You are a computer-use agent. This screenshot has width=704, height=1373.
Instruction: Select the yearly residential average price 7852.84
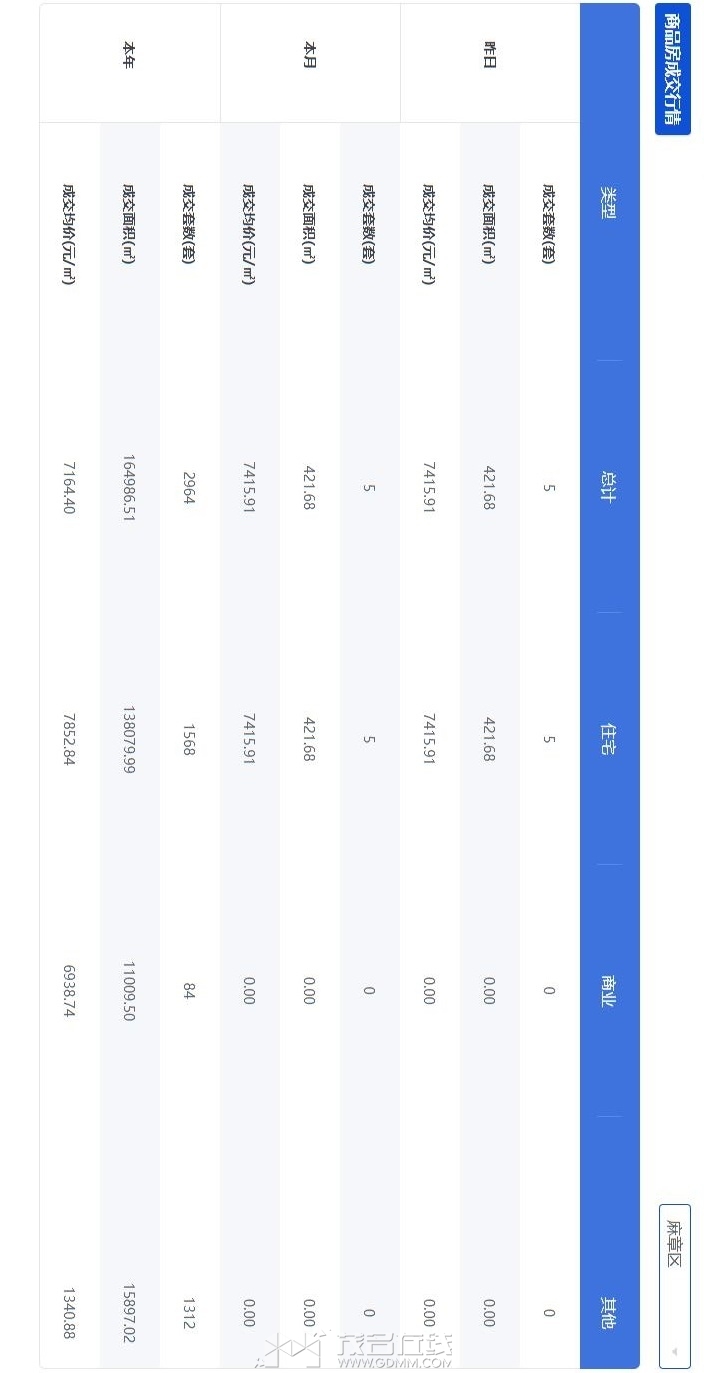pyautogui.click(x=69, y=739)
